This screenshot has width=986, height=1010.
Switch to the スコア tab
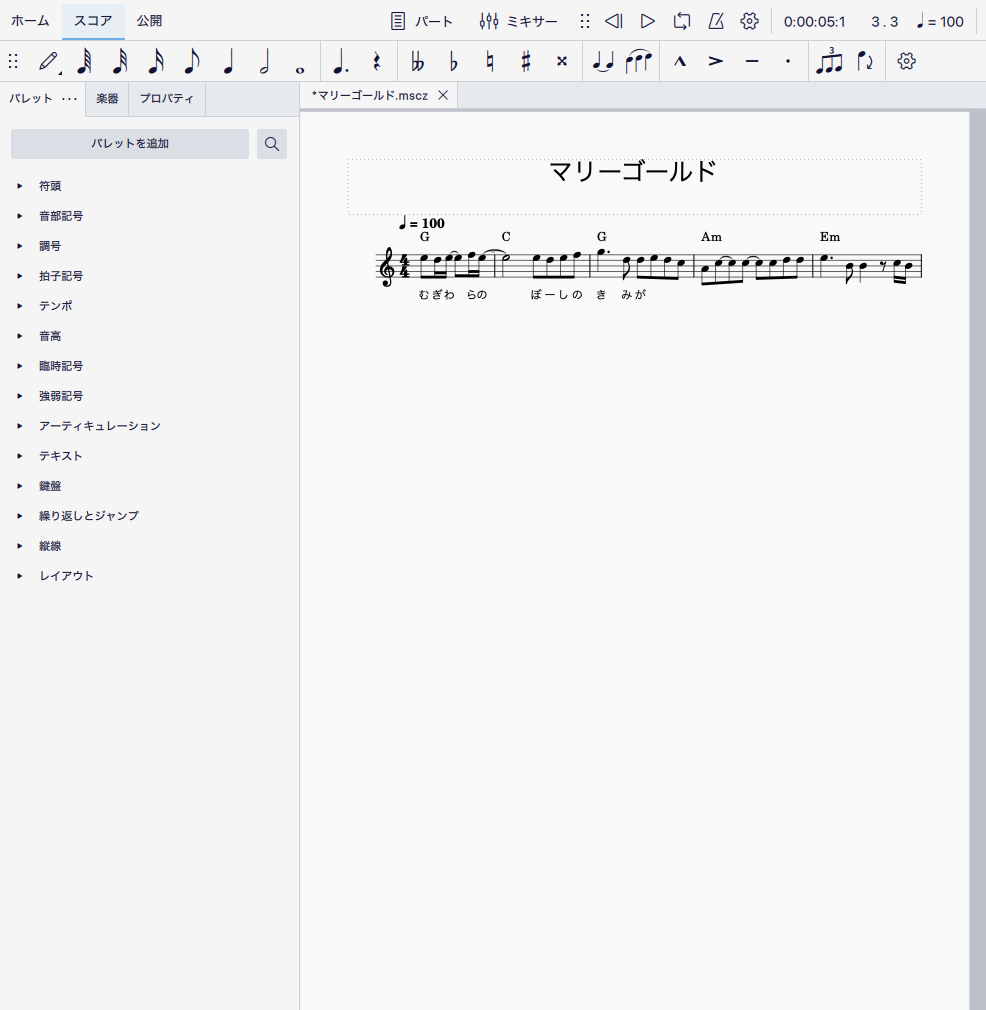tap(93, 21)
